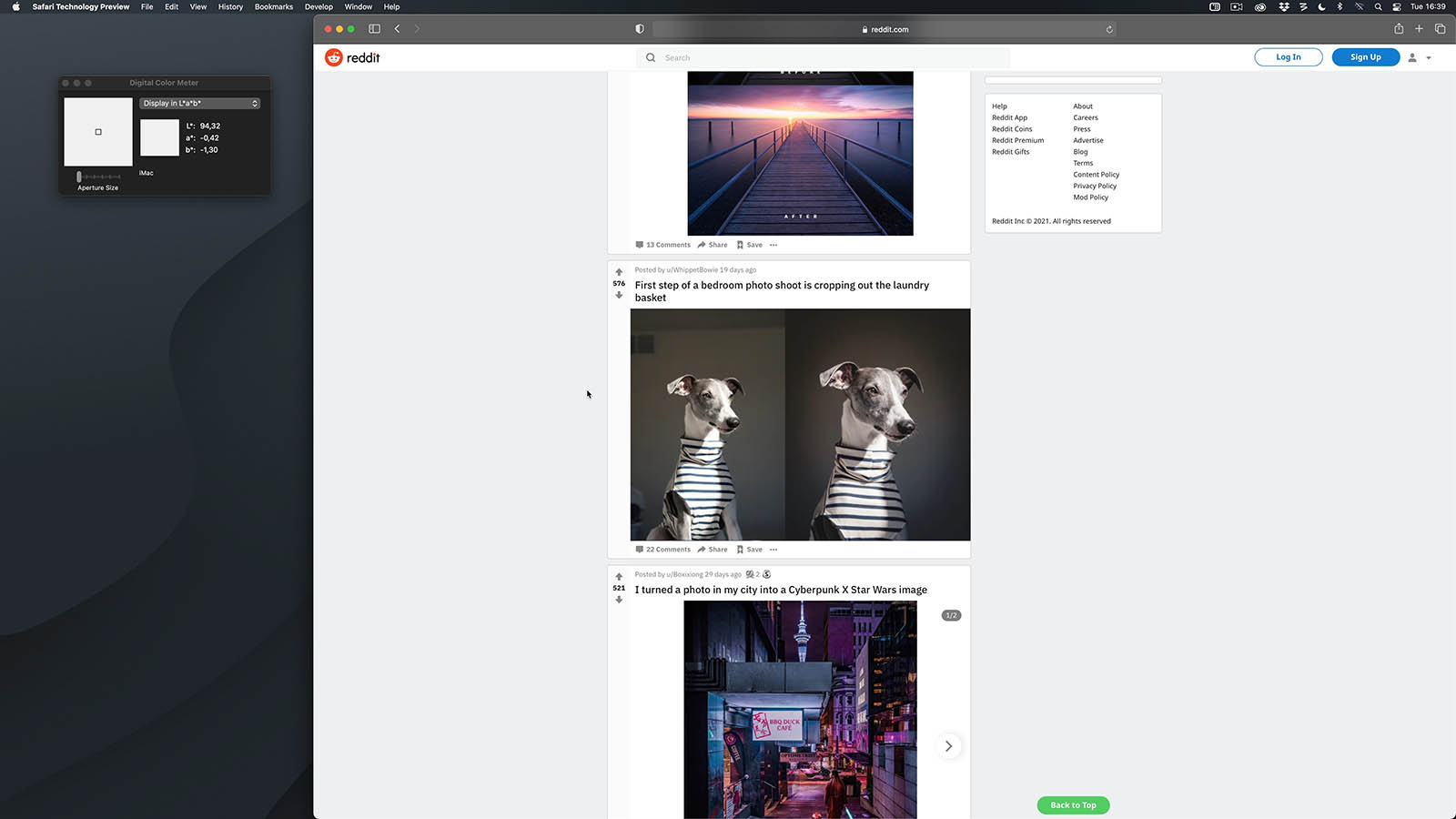The image size is (1456, 819).
Task: Downvote the bedroom photo shoot post
Action: [619, 295]
